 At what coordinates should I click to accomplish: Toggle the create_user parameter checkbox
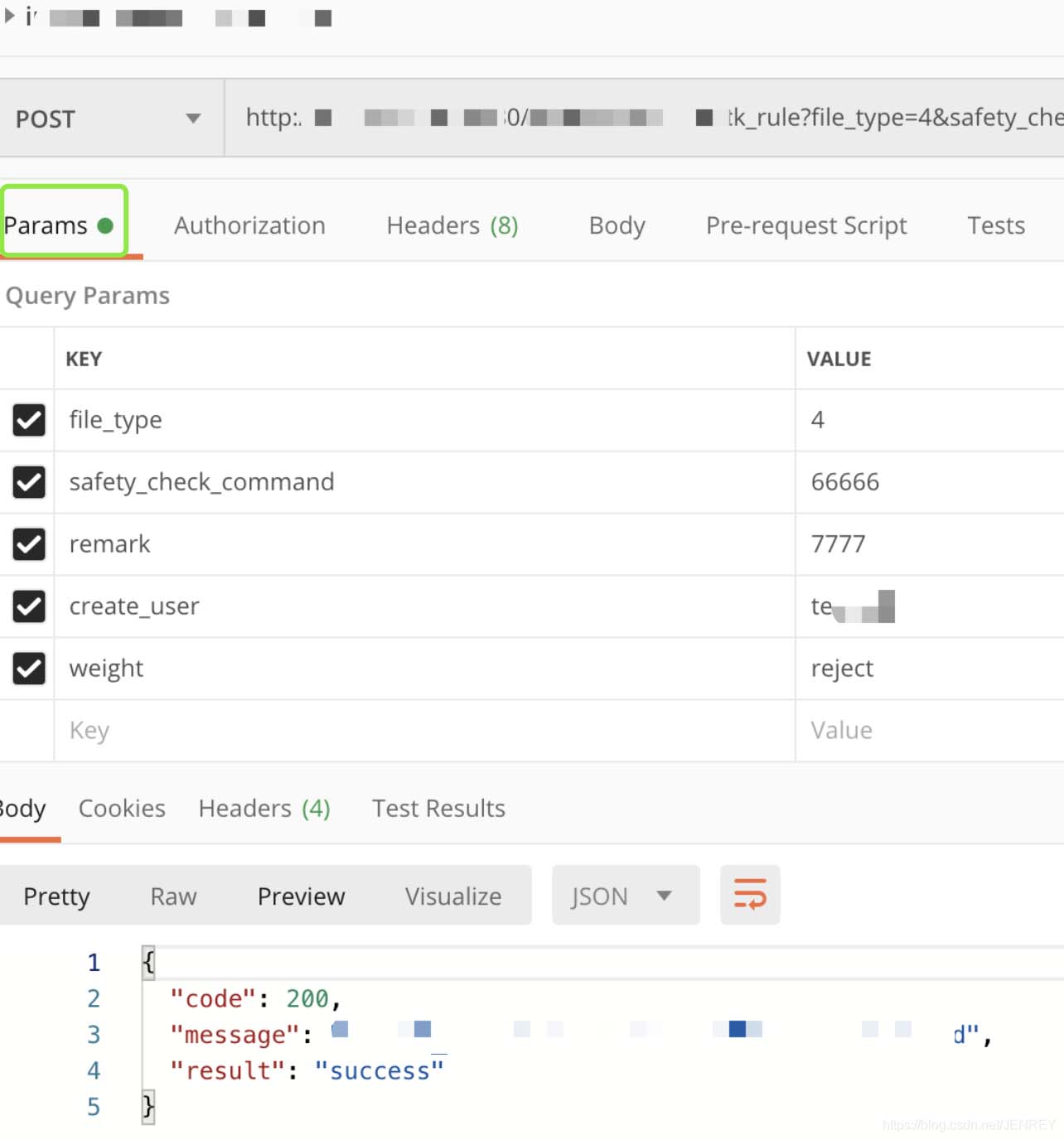click(x=29, y=606)
